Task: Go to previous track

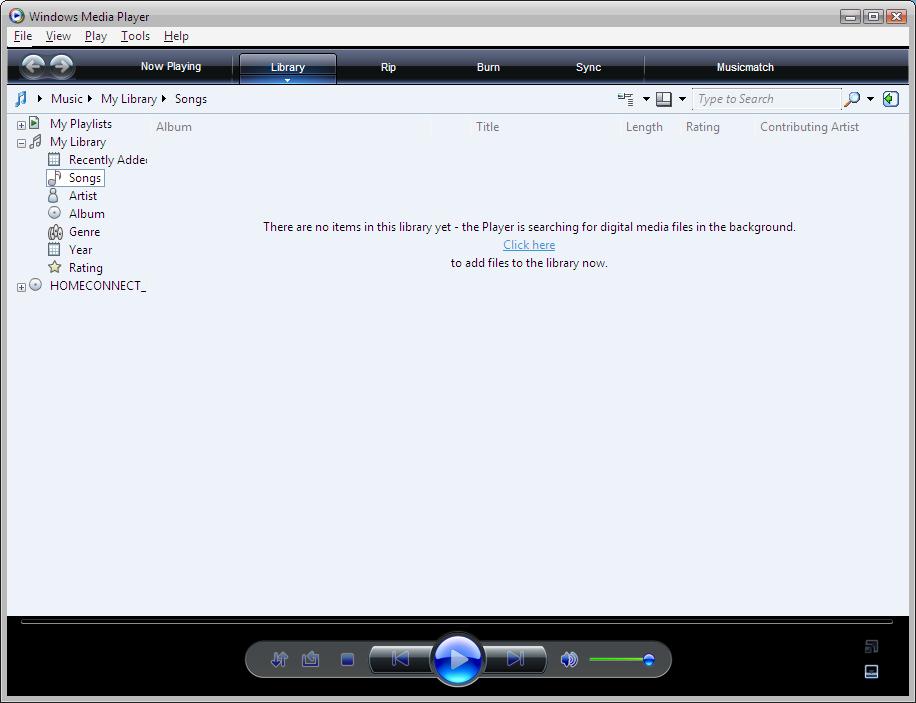Action: tap(401, 659)
